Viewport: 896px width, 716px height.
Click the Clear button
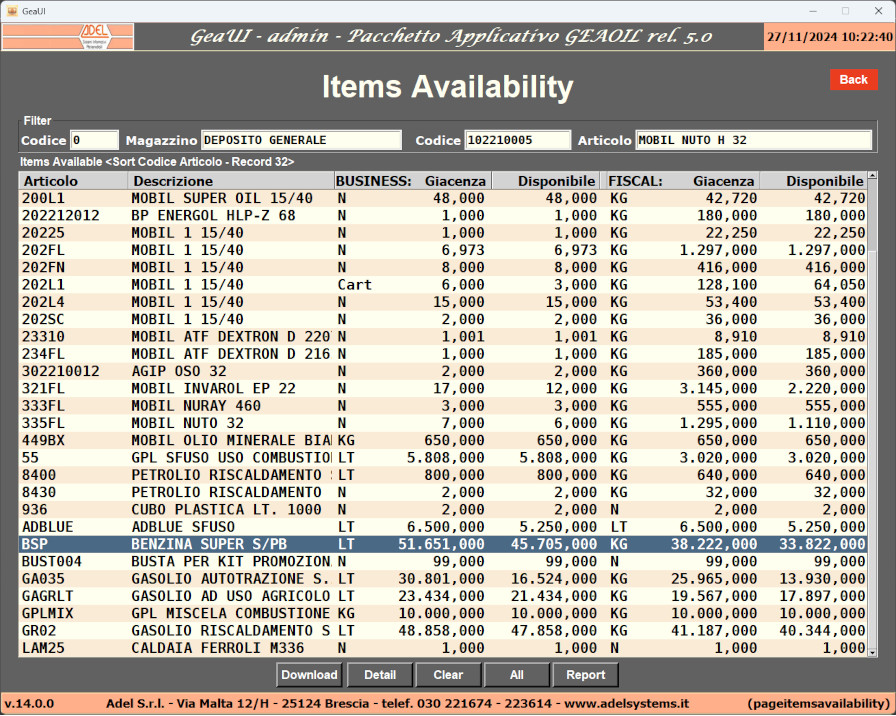(448, 675)
